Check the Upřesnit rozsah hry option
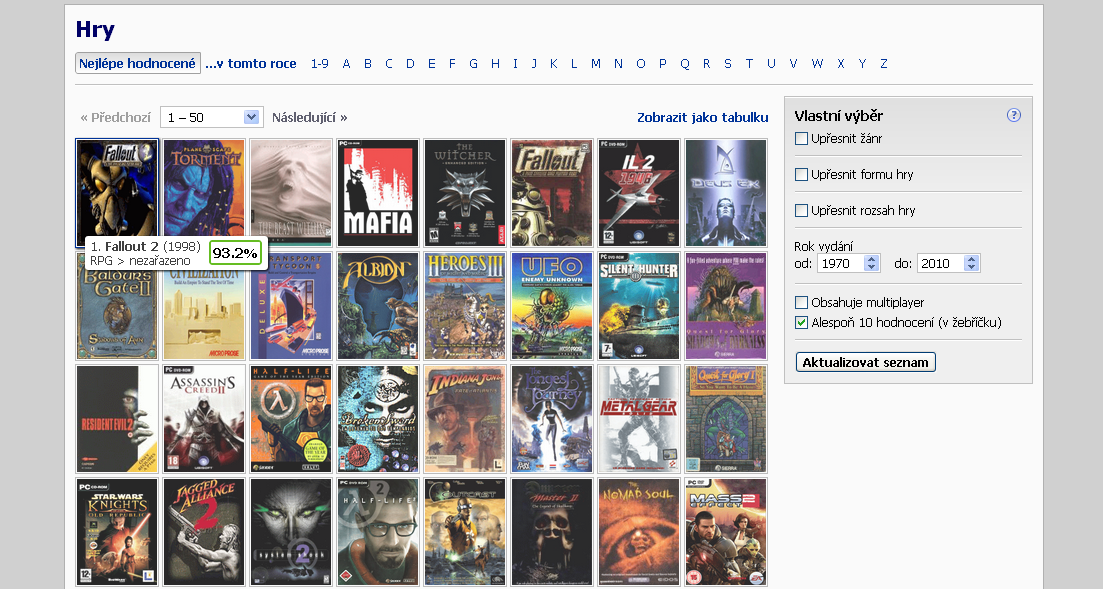1103x589 pixels. pos(801,210)
